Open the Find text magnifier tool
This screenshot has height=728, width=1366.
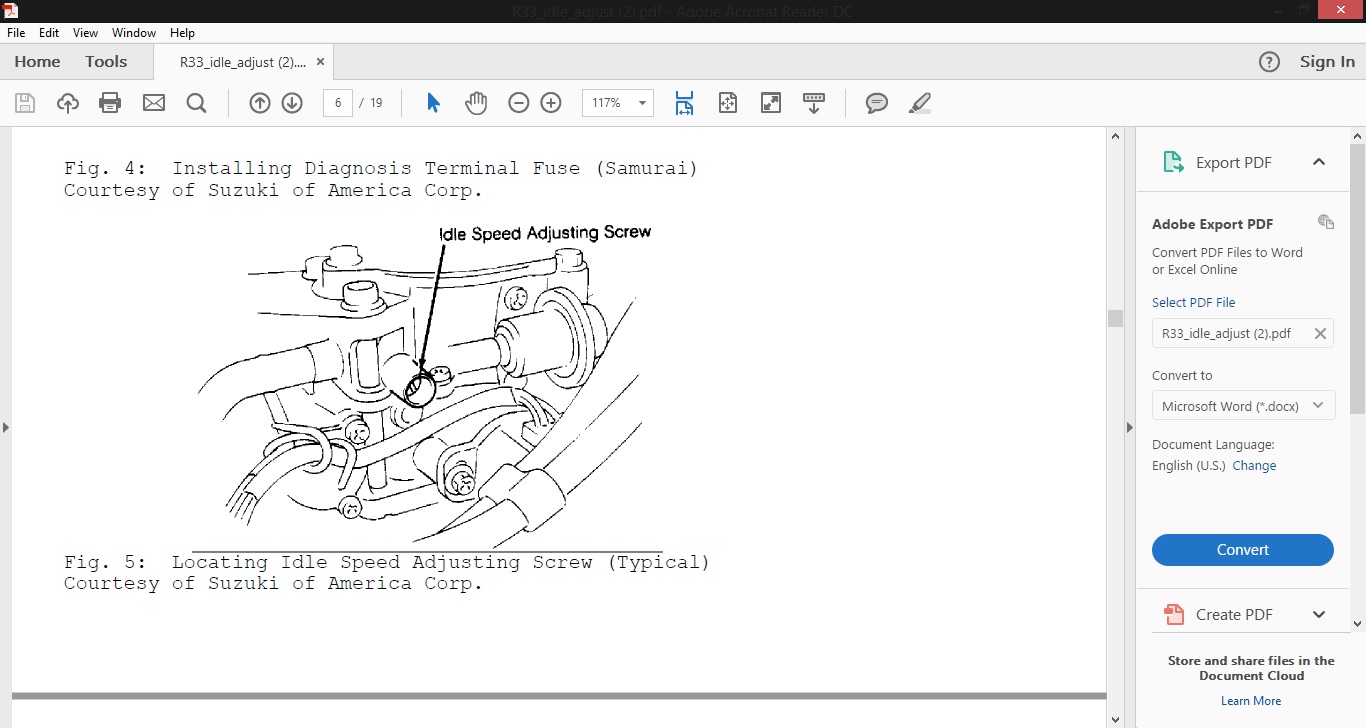(196, 103)
